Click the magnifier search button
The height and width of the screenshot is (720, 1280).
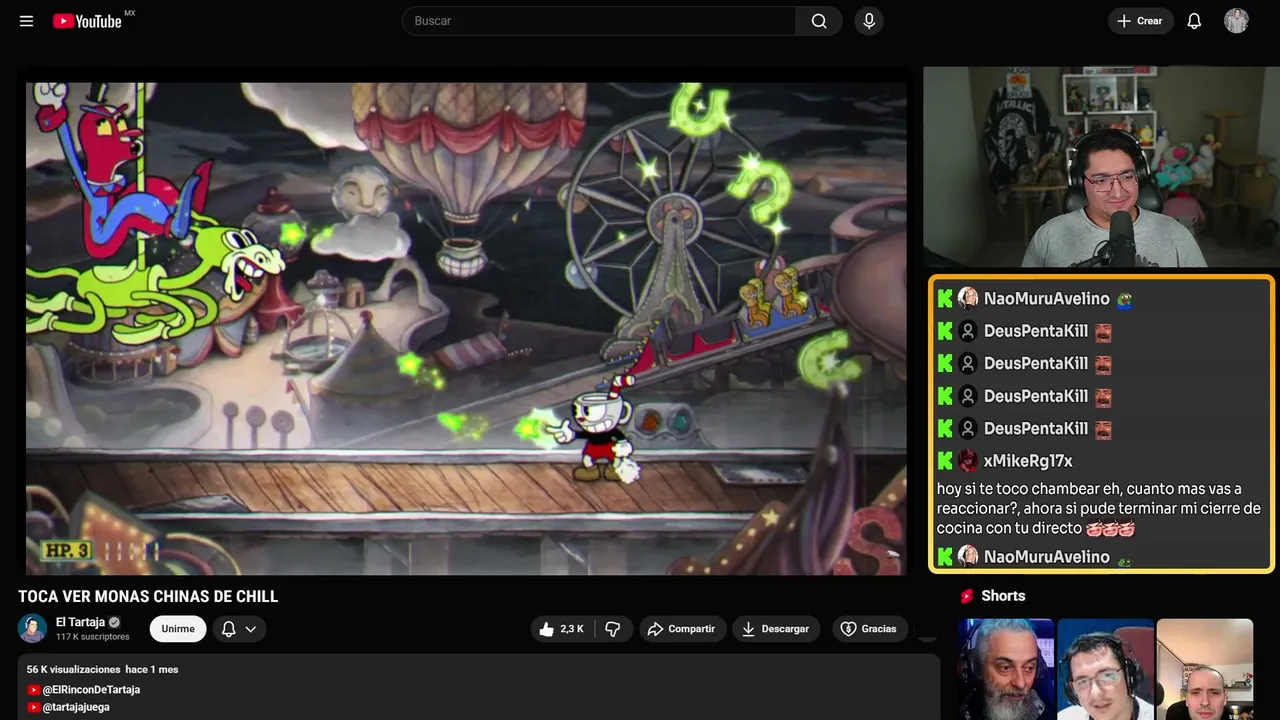tap(819, 21)
